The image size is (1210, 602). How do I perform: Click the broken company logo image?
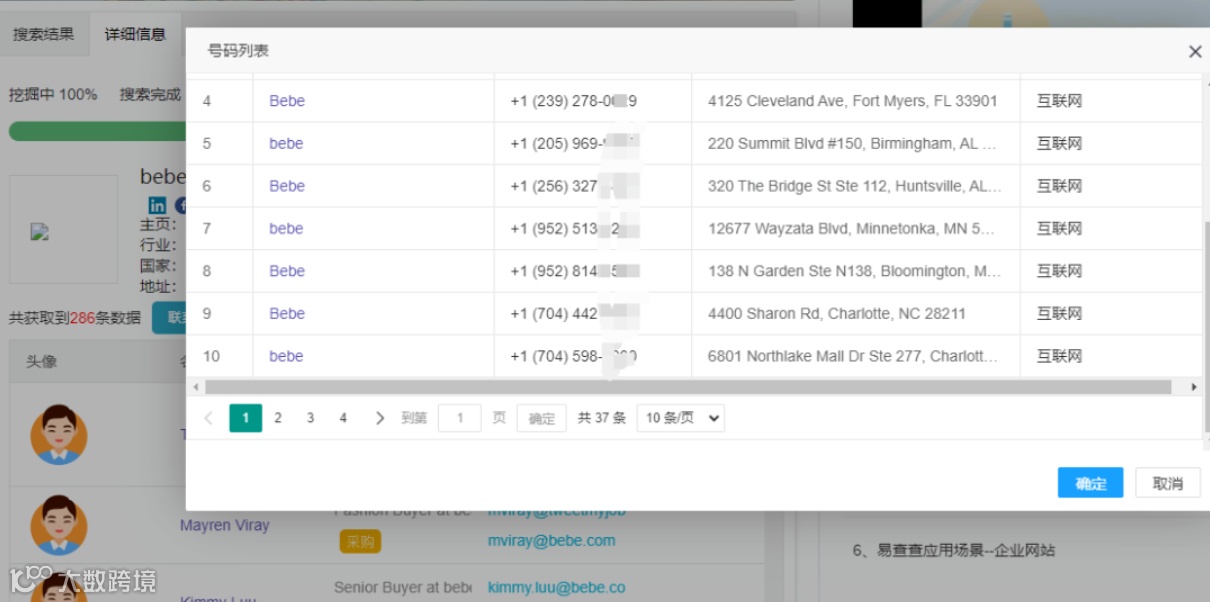coord(40,232)
